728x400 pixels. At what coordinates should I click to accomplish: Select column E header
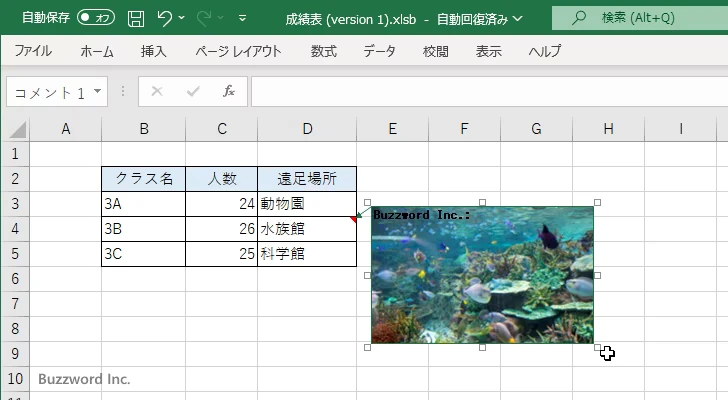(x=393, y=129)
